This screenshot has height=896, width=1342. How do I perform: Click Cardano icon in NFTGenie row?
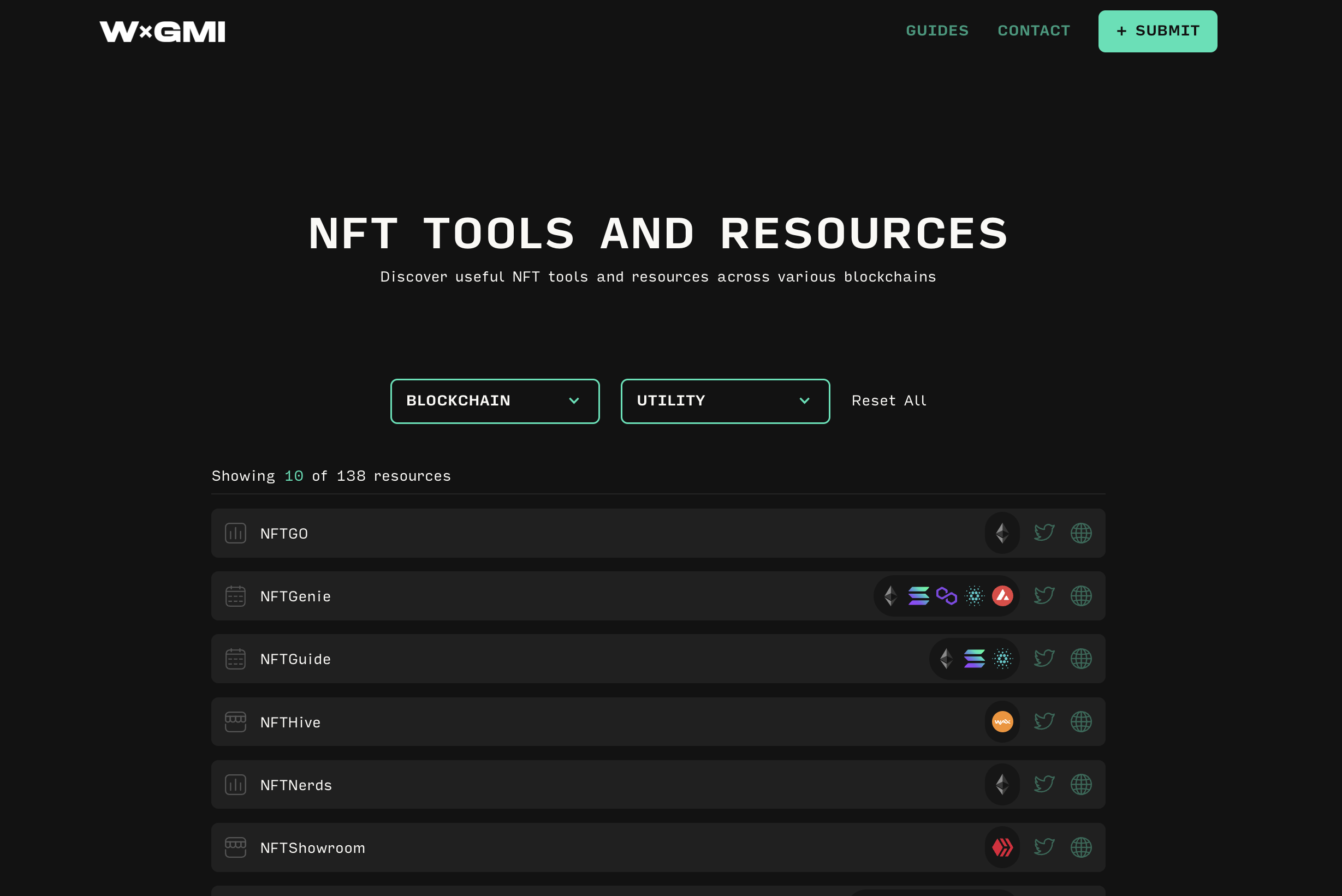(975, 596)
